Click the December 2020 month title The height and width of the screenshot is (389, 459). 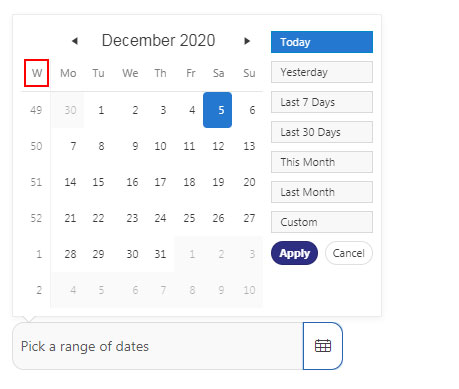click(159, 40)
